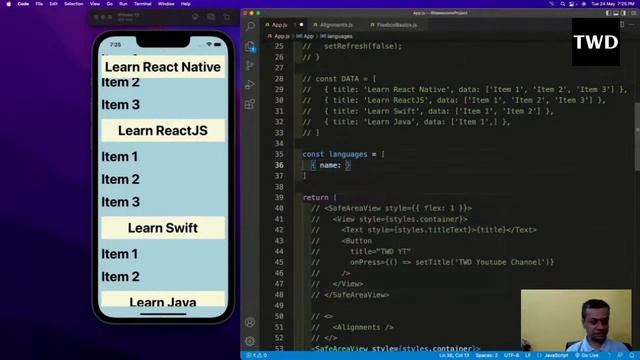Open the File menu
Screen dimensions: 640x360
39,4
